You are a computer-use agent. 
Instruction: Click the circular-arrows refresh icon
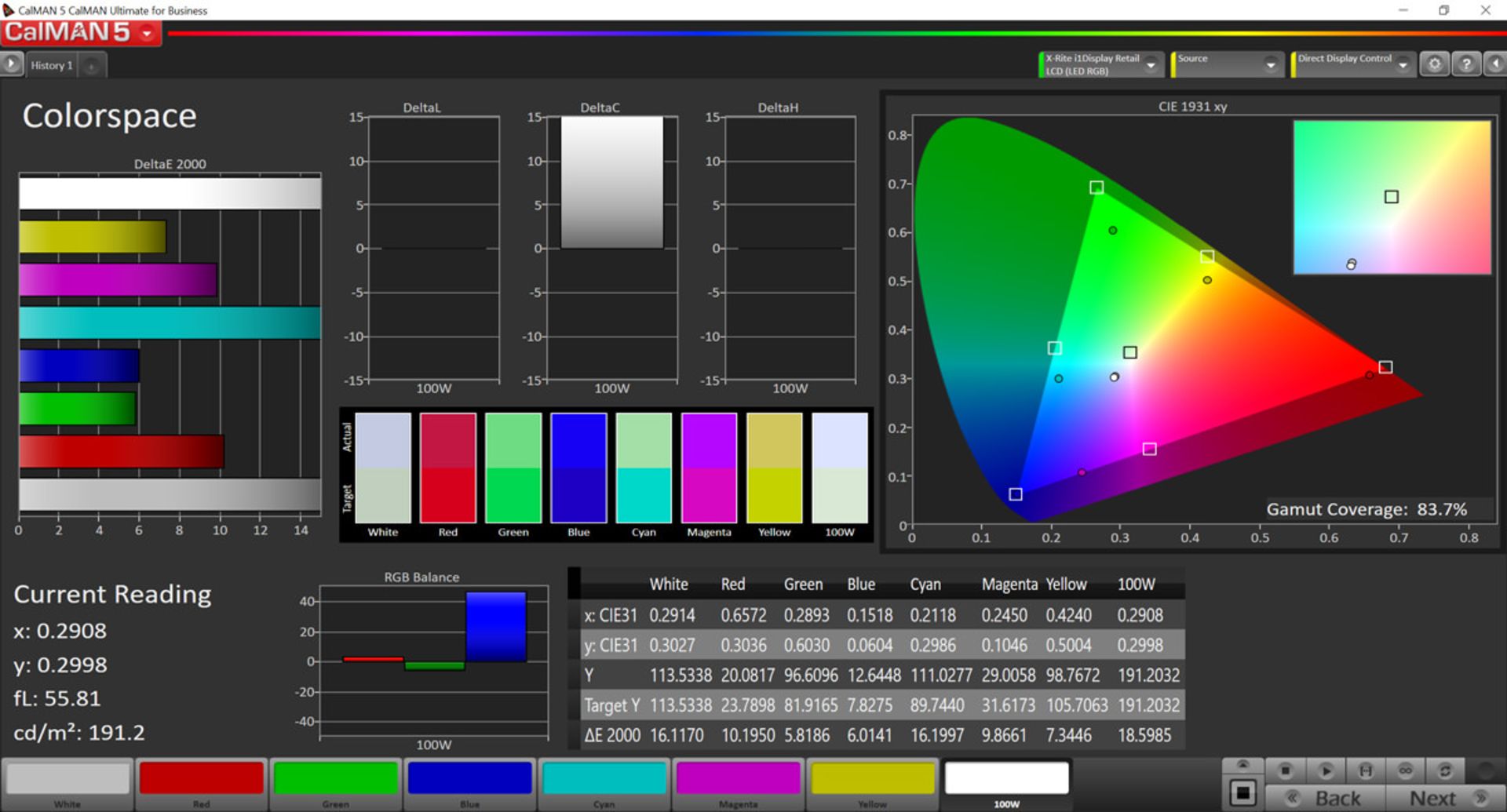click(1444, 770)
